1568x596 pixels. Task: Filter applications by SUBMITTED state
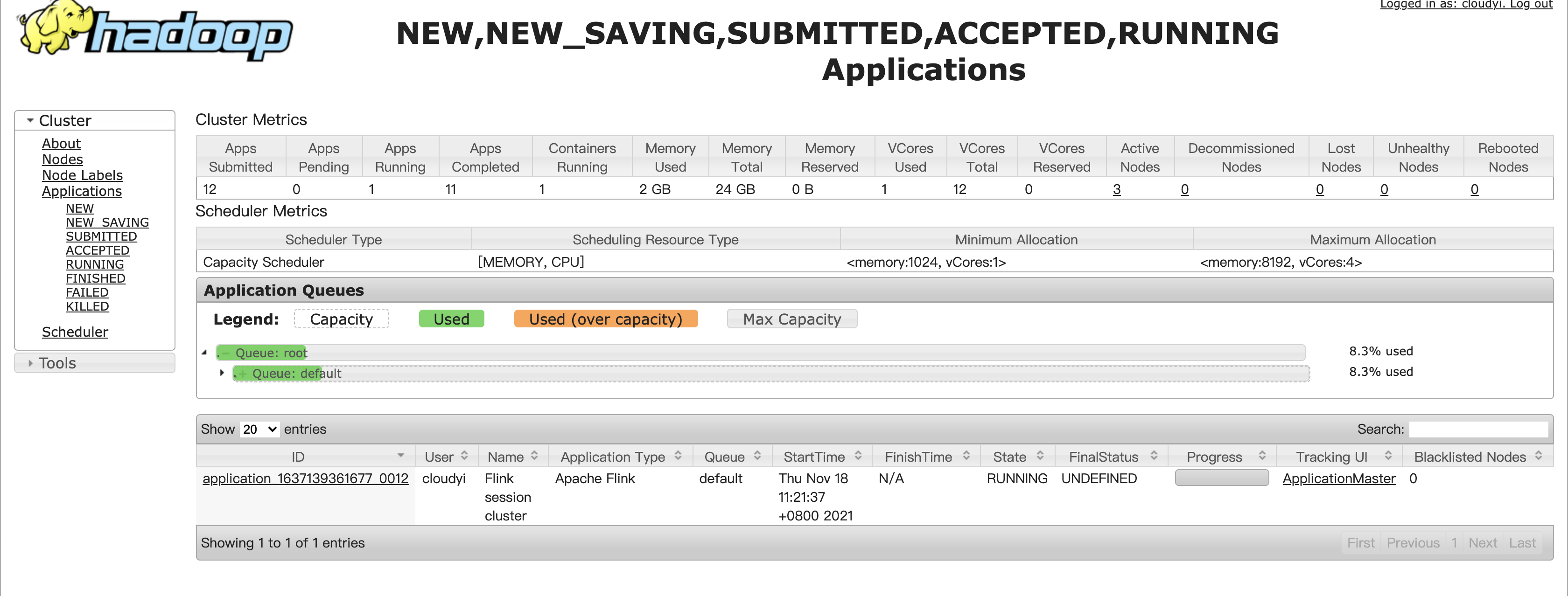[101, 236]
